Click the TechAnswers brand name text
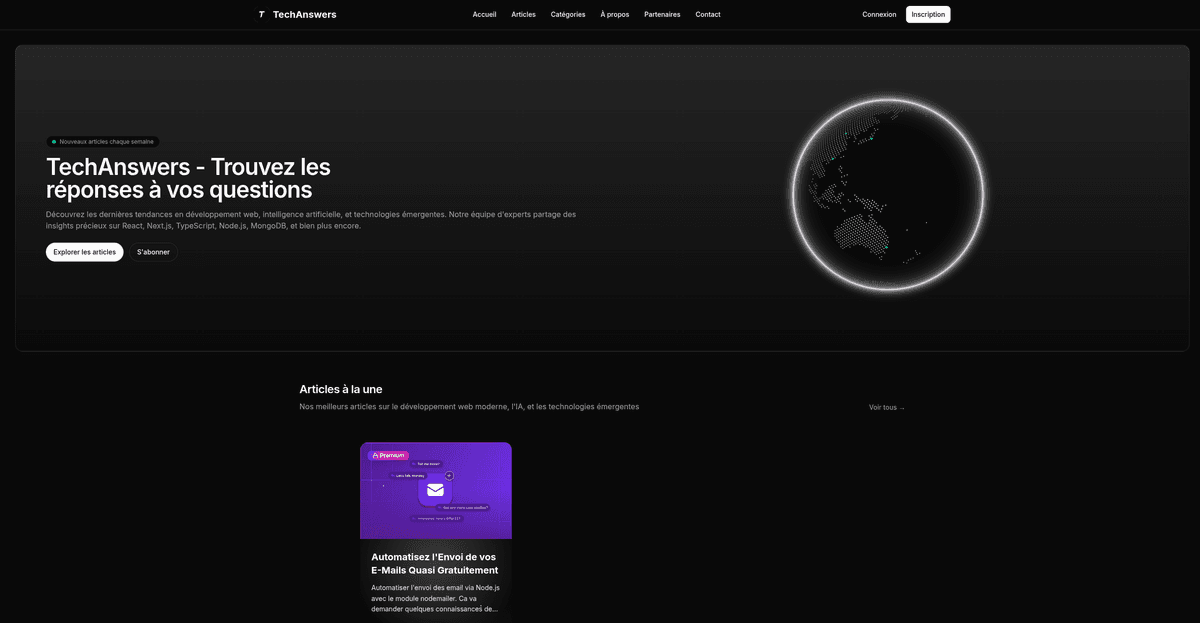 click(x=304, y=14)
